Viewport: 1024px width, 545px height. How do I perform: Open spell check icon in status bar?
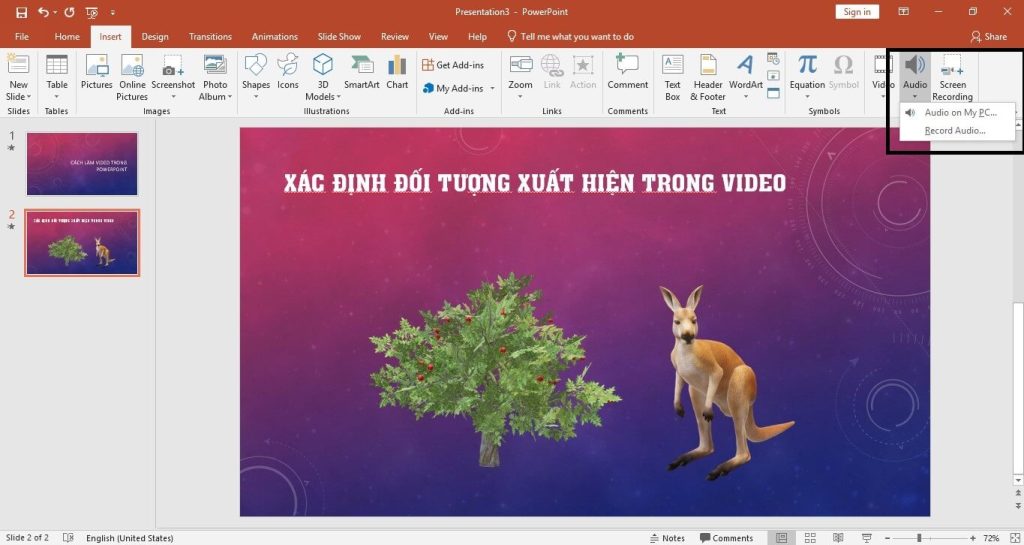click(x=68, y=538)
